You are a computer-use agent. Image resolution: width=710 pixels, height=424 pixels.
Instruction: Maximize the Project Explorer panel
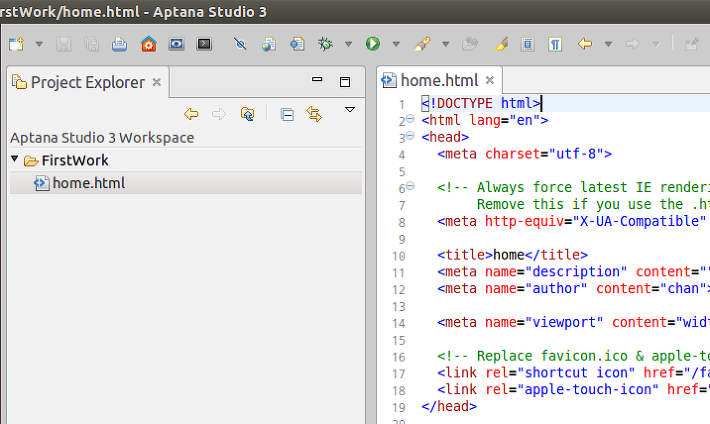tap(345, 82)
